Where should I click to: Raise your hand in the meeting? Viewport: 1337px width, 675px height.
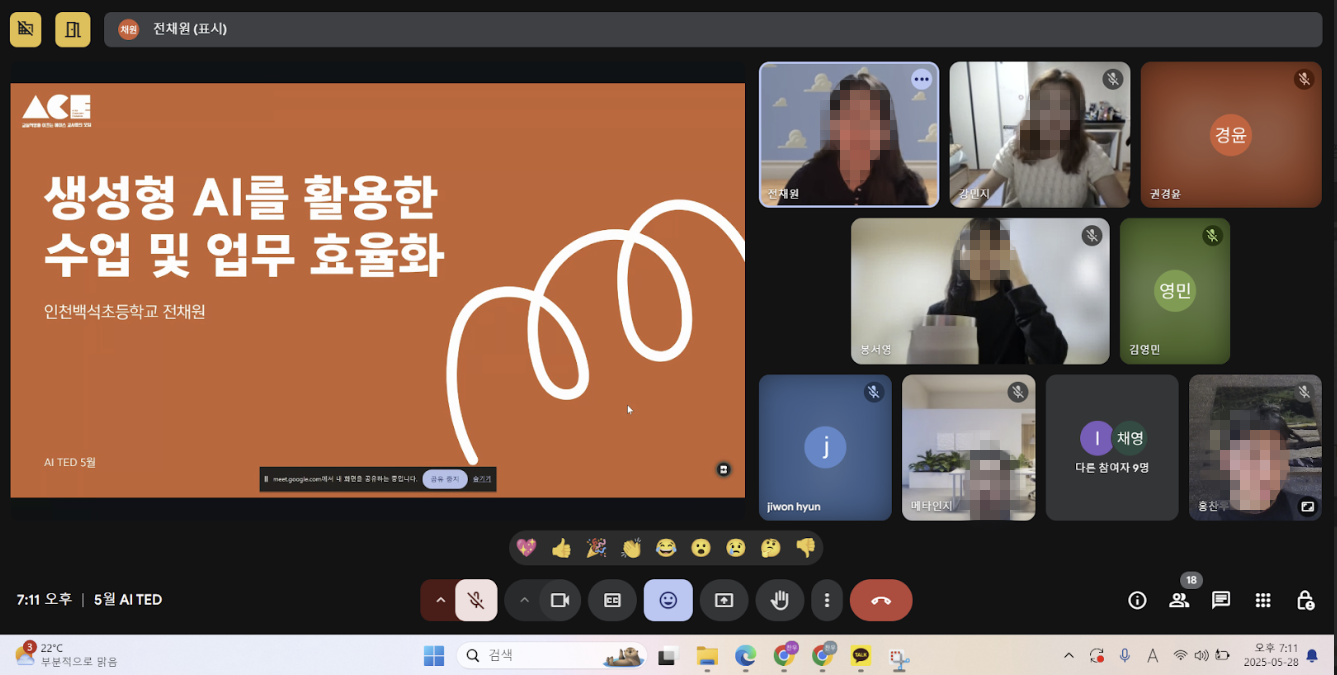(780, 601)
